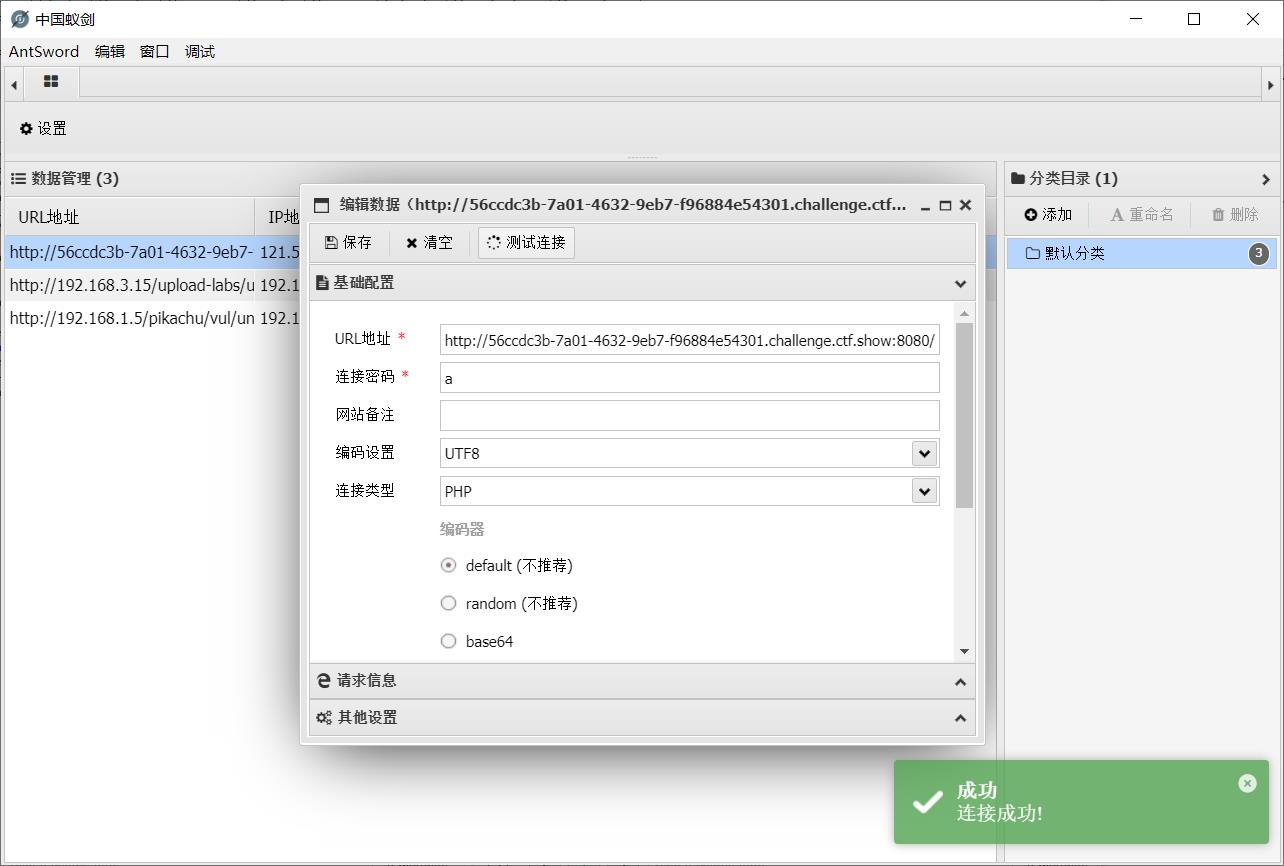
Task: Open the encoding UTF8 dropdown
Action: coord(924,453)
